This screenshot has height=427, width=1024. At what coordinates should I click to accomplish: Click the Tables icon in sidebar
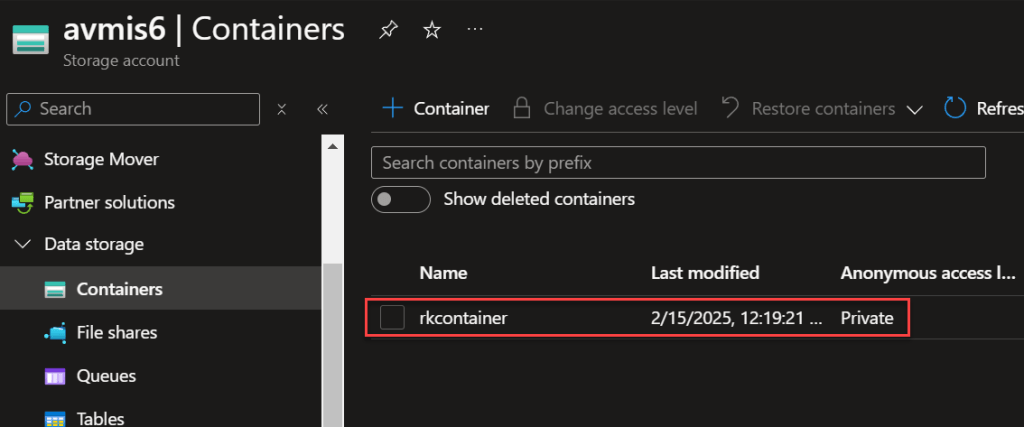(x=56, y=419)
